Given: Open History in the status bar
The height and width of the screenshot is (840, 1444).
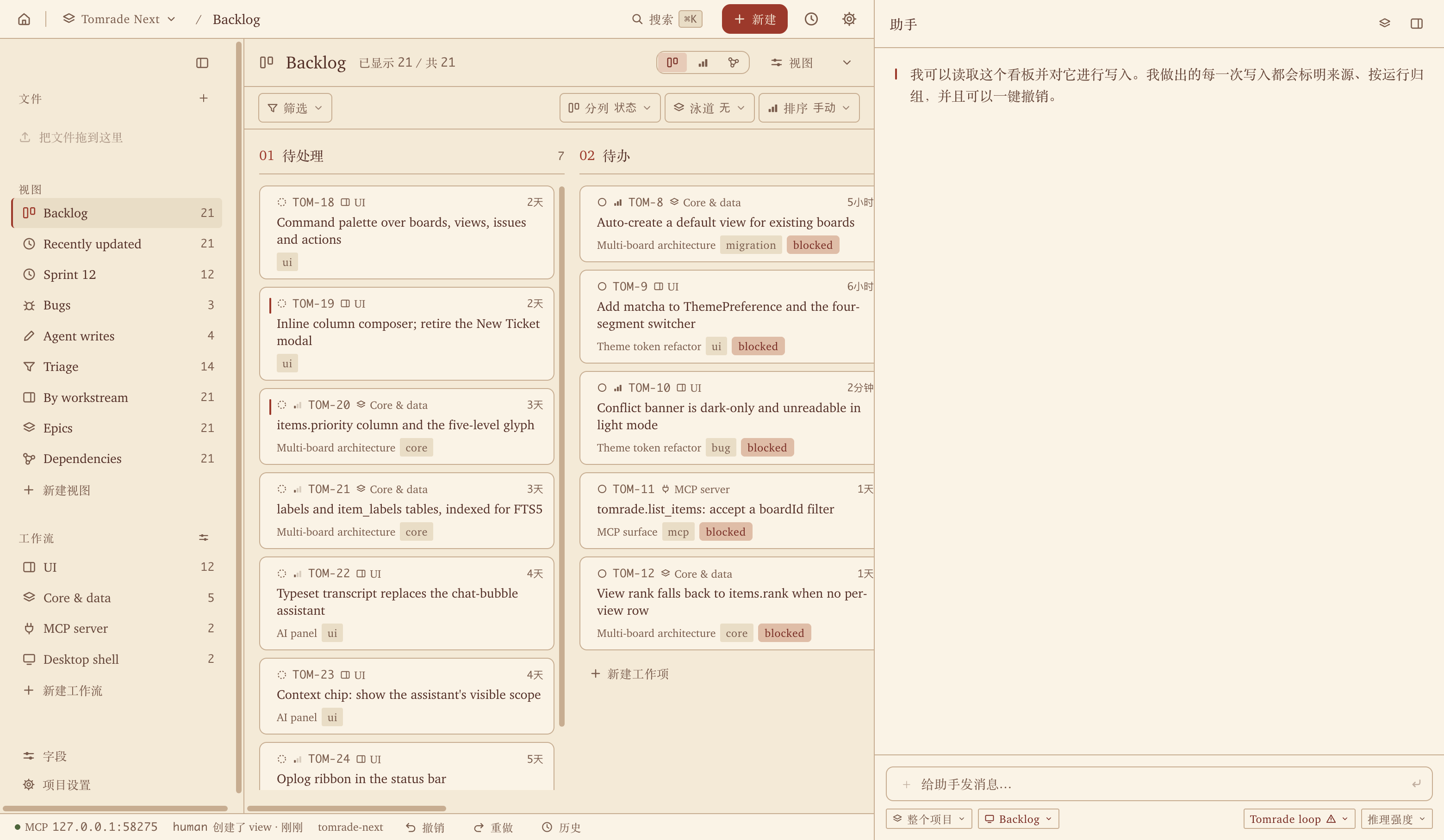Looking at the screenshot, I should coord(561,828).
